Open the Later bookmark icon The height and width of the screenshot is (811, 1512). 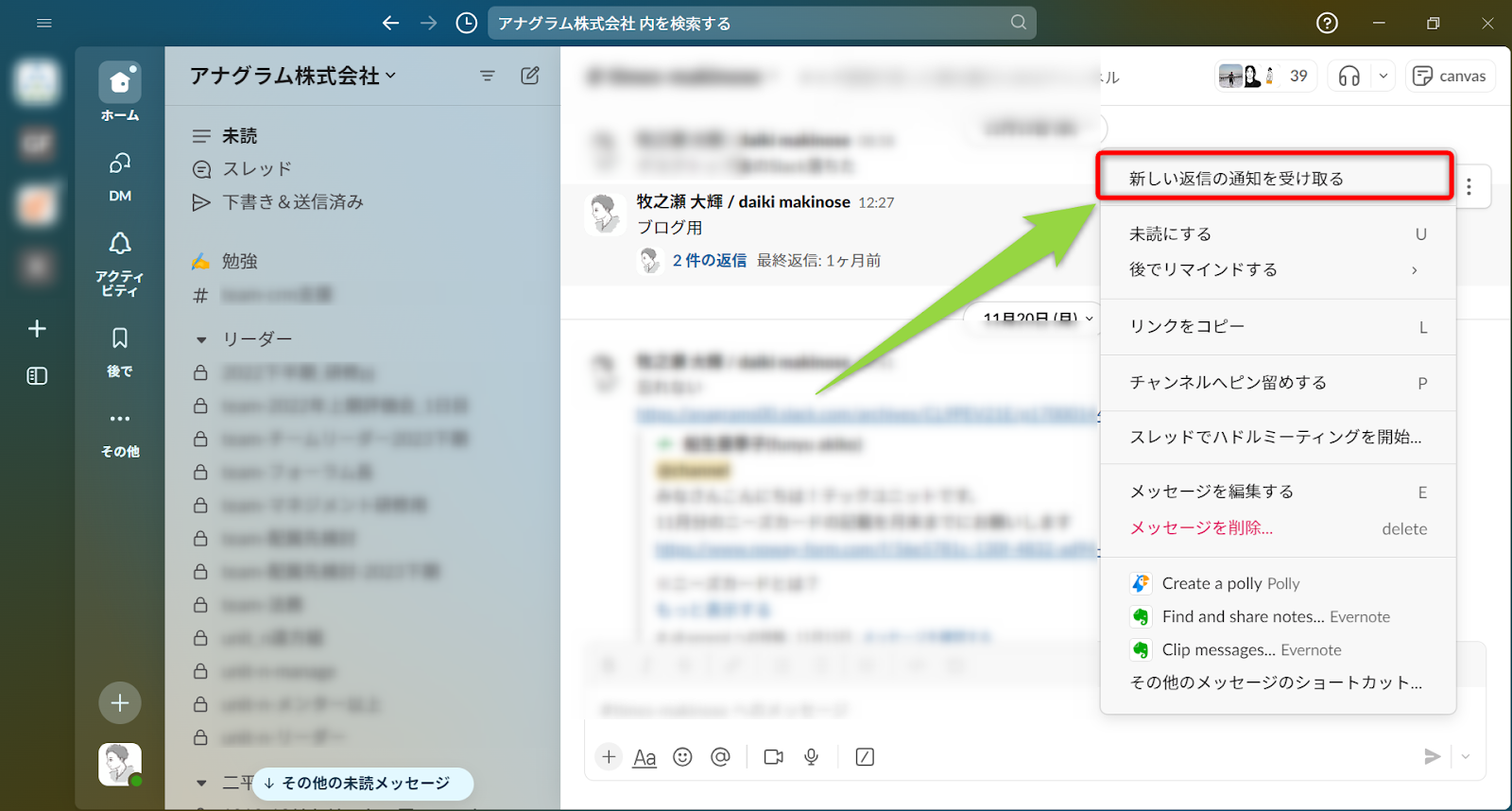(120, 338)
